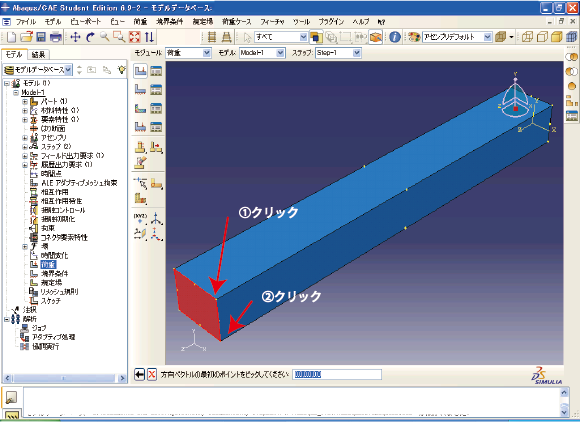Select the Create Datum Point XYZ tool

tap(141, 218)
